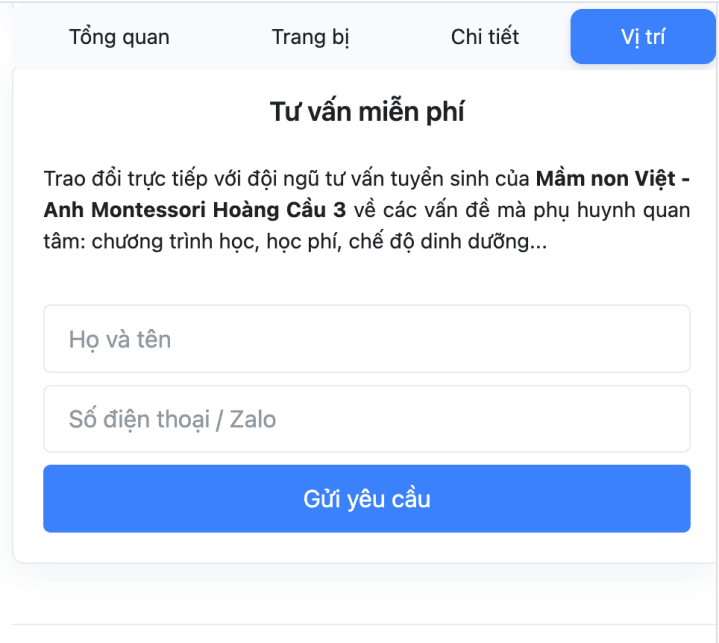Click the phrase đội ngũ tư vấn
The height and width of the screenshot is (643, 719).
pos(315,179)
